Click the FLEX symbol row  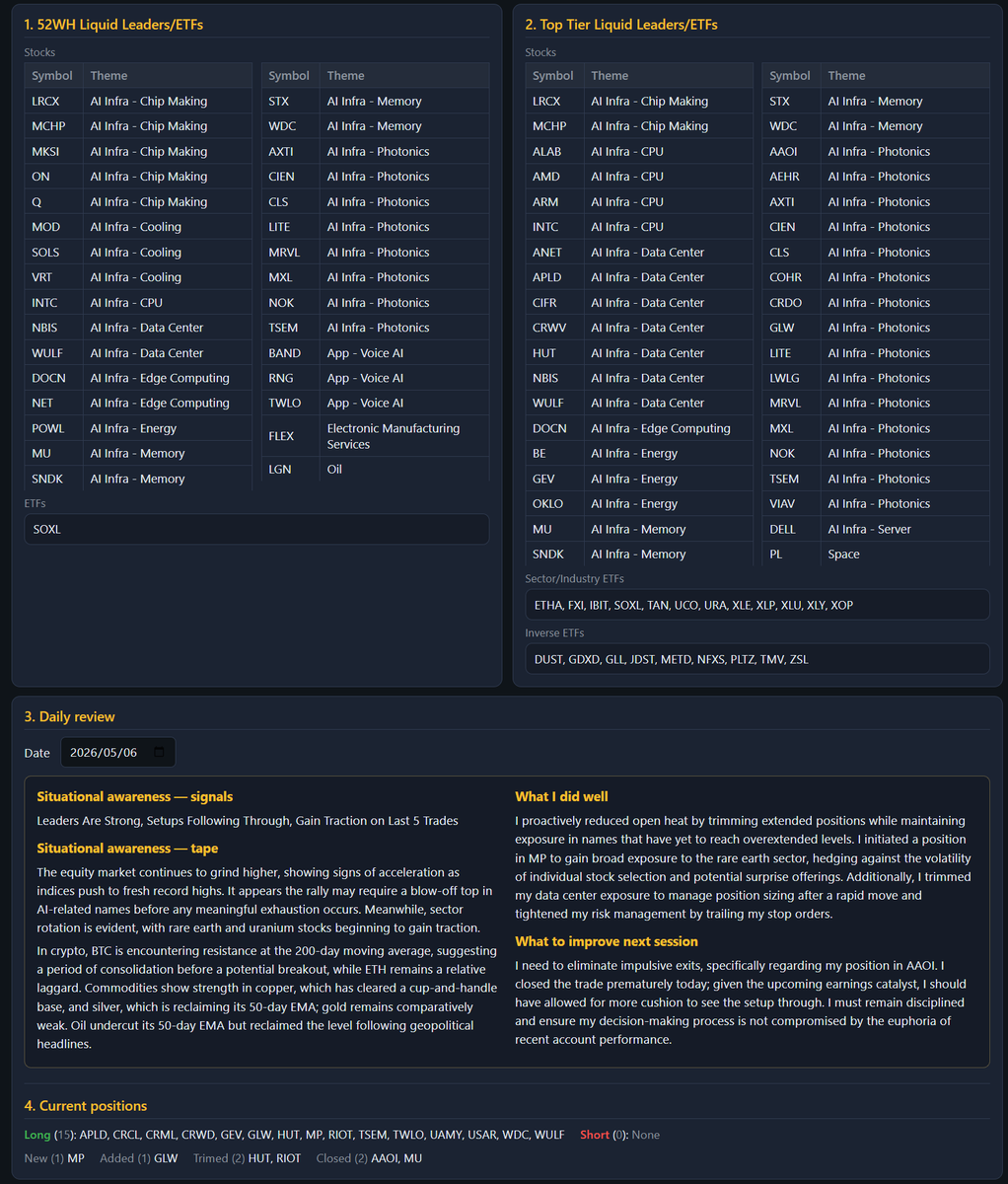pyautogui.click(x=376, y=436)
